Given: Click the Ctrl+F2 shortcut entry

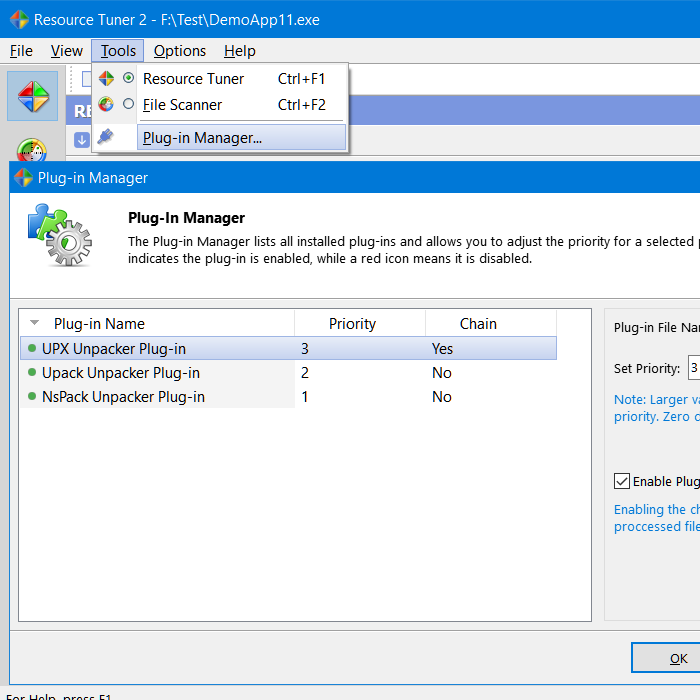Looking at the screenshot, I should pyautogui.click(x=301, y=104).
